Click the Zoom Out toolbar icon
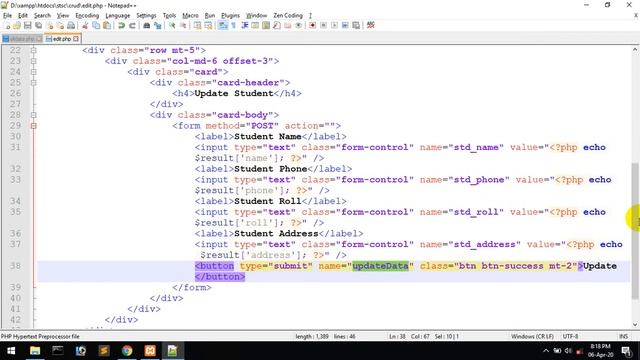This screenshot has width=640, height=360. (x=183, y=25)
